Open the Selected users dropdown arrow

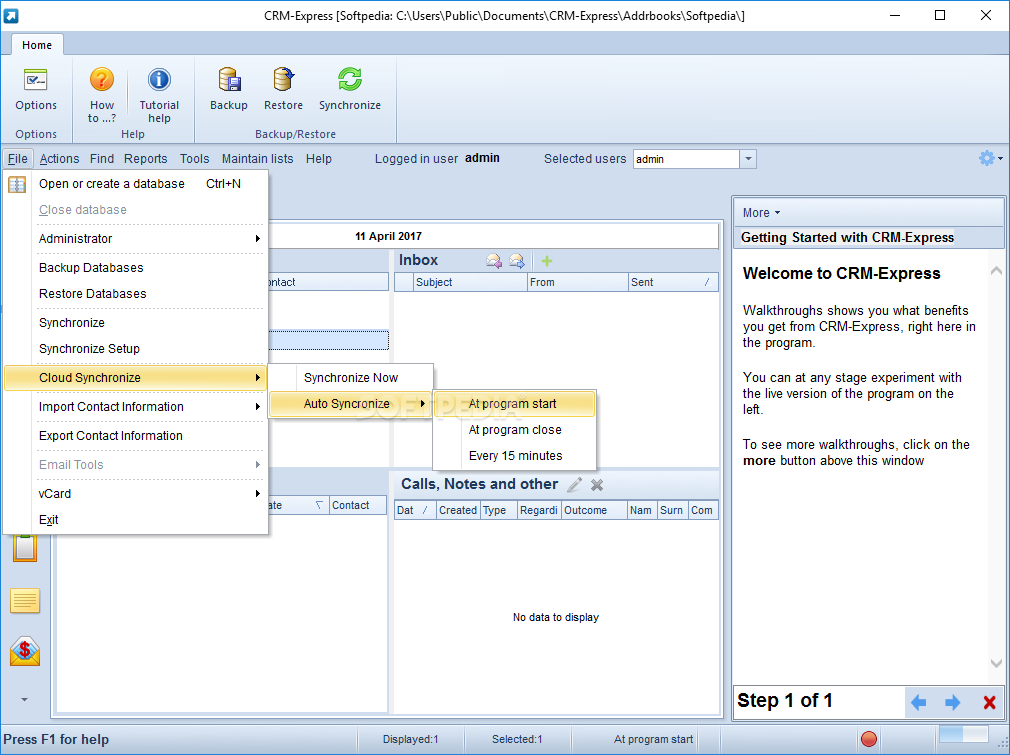(x=748, y=158)
